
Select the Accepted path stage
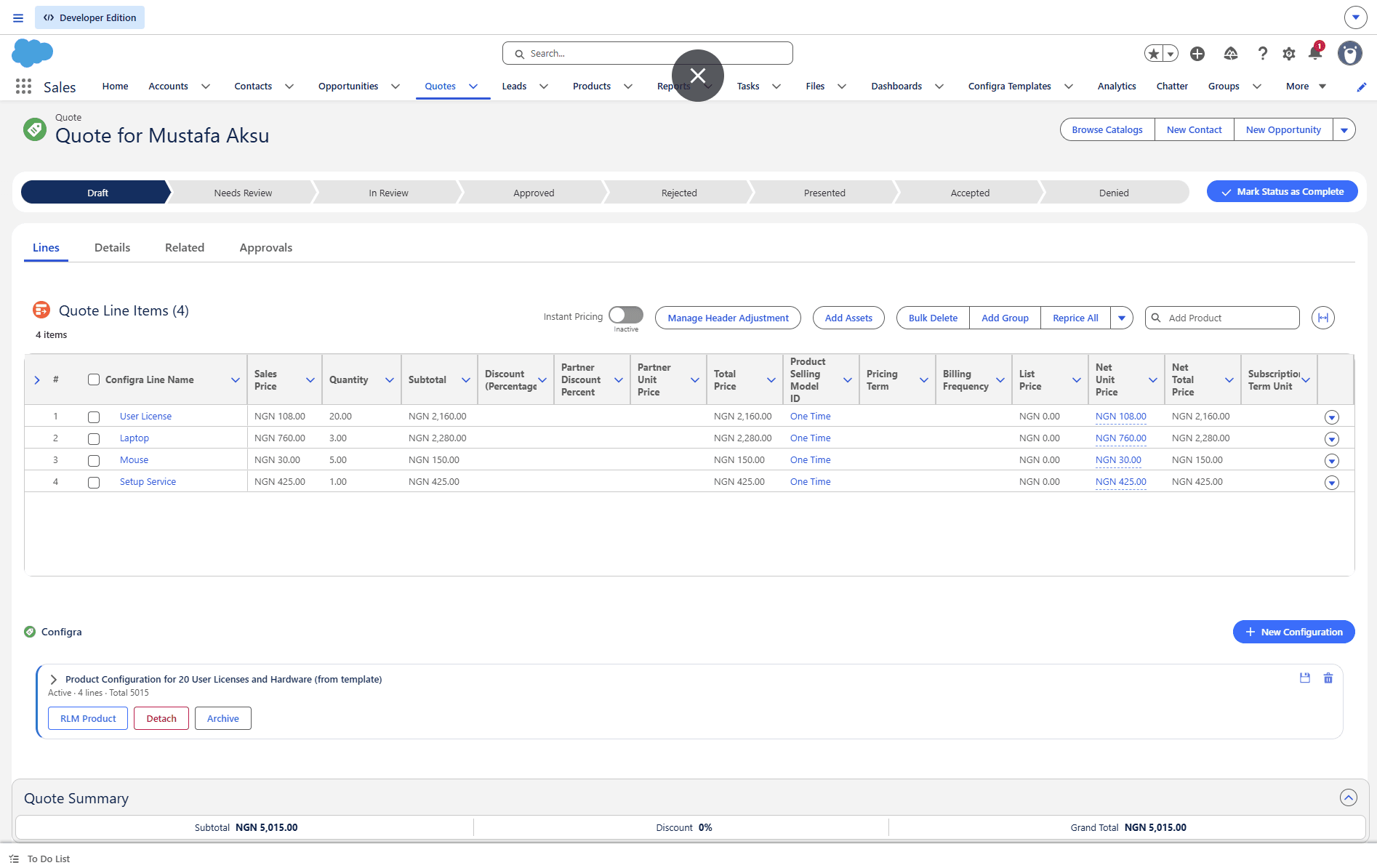point(970,193)
